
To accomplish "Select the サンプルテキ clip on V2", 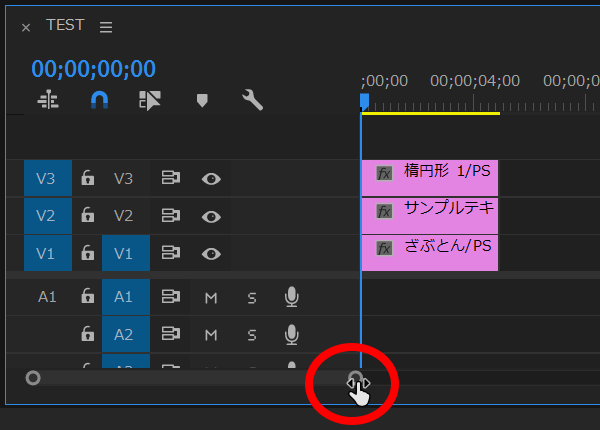I will [430, 216].
